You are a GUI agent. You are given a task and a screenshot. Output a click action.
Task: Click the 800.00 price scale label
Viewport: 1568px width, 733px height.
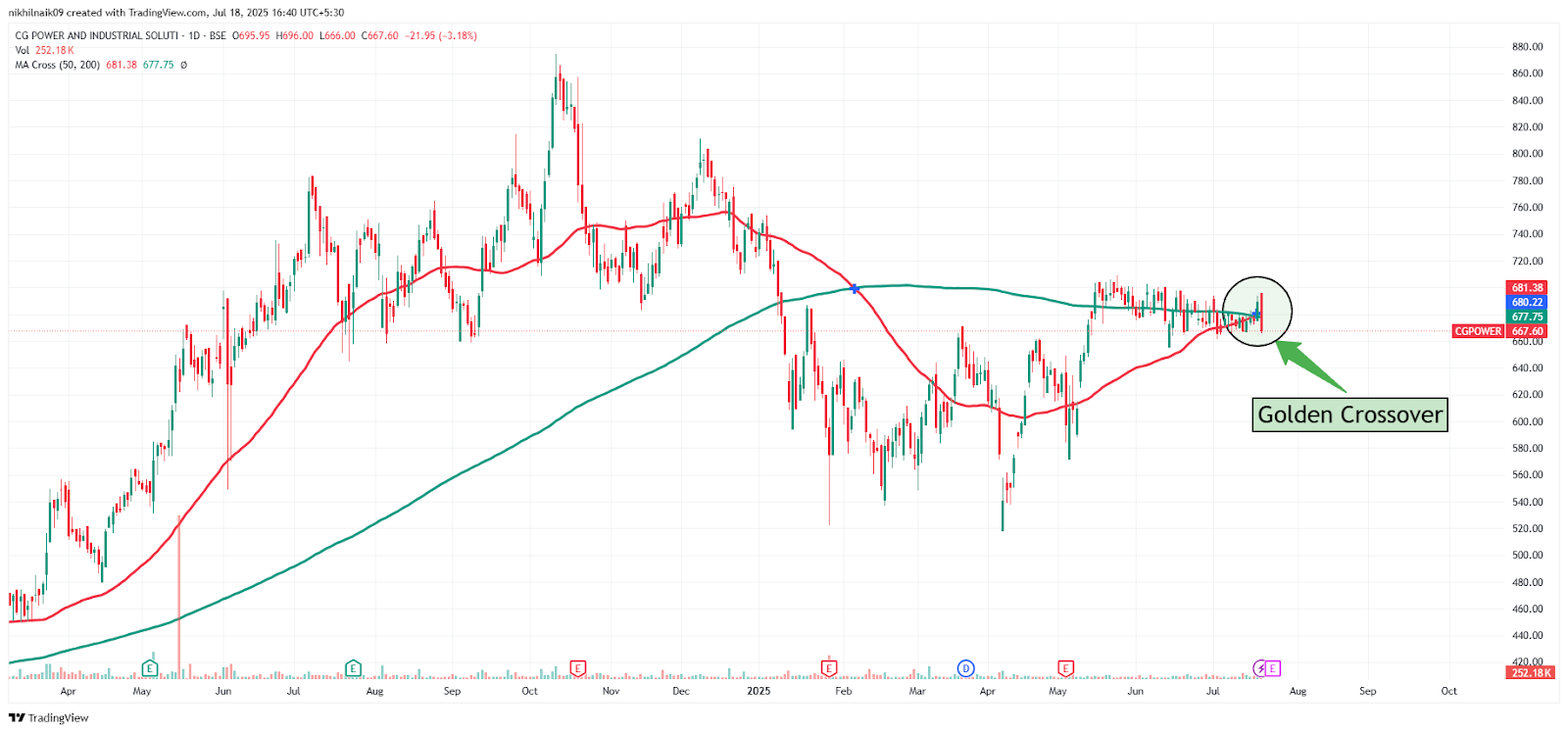pyautogui.click(x=1527, y=154)
